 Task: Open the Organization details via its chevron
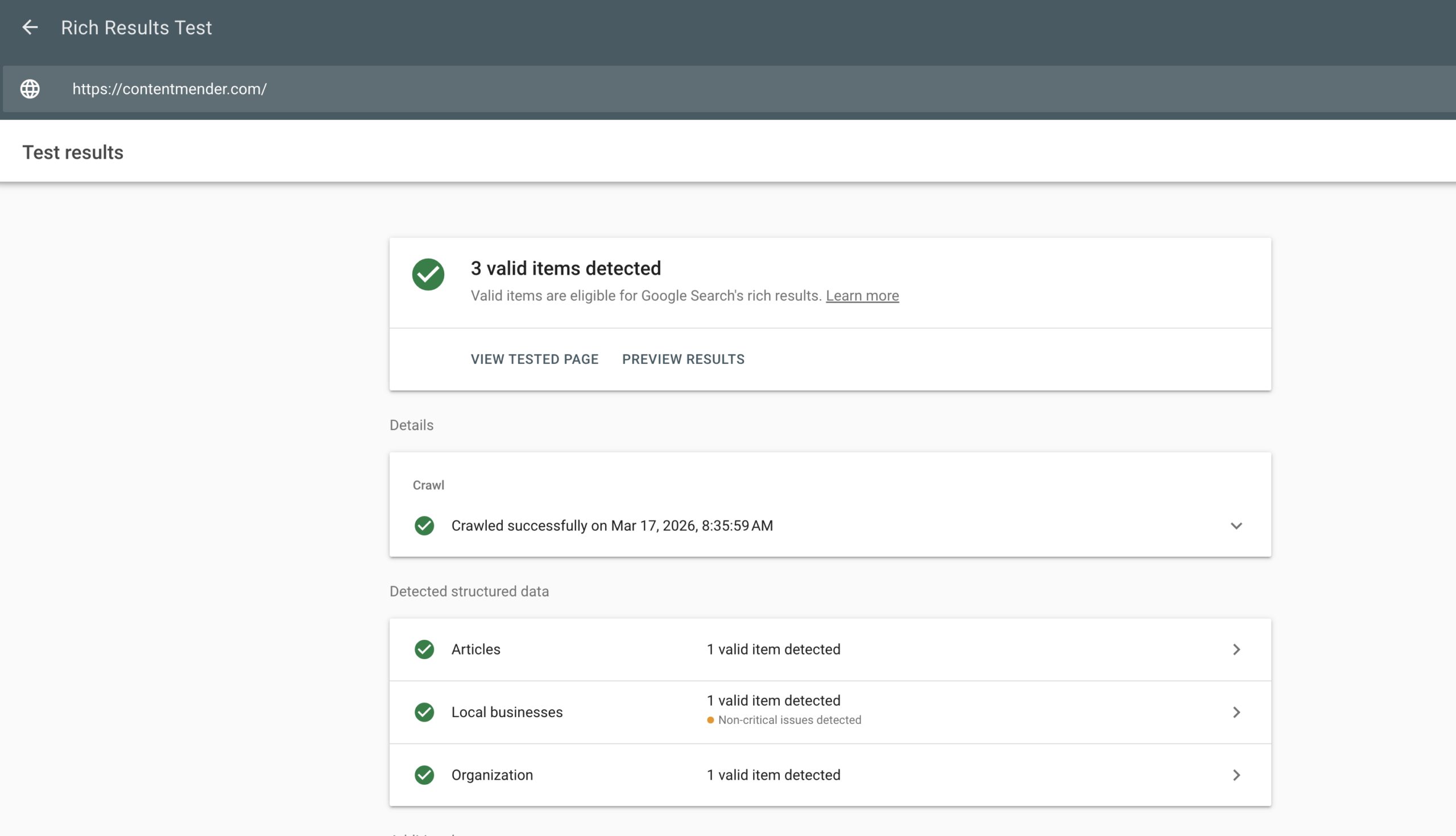[1236, 775]
